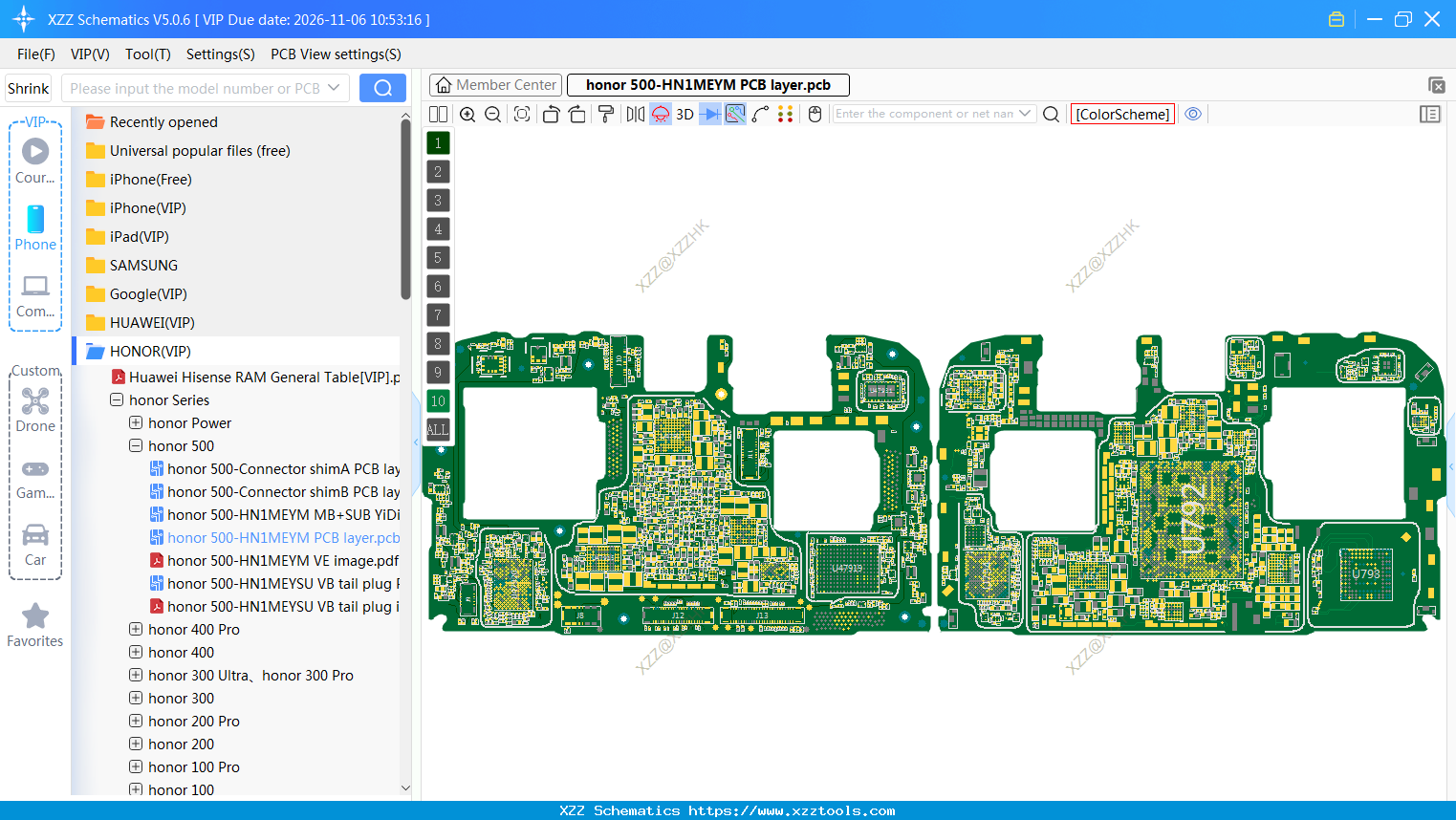1456x820 pixels.
Task: Open the paint roller color tool
Action: (605, 114)
